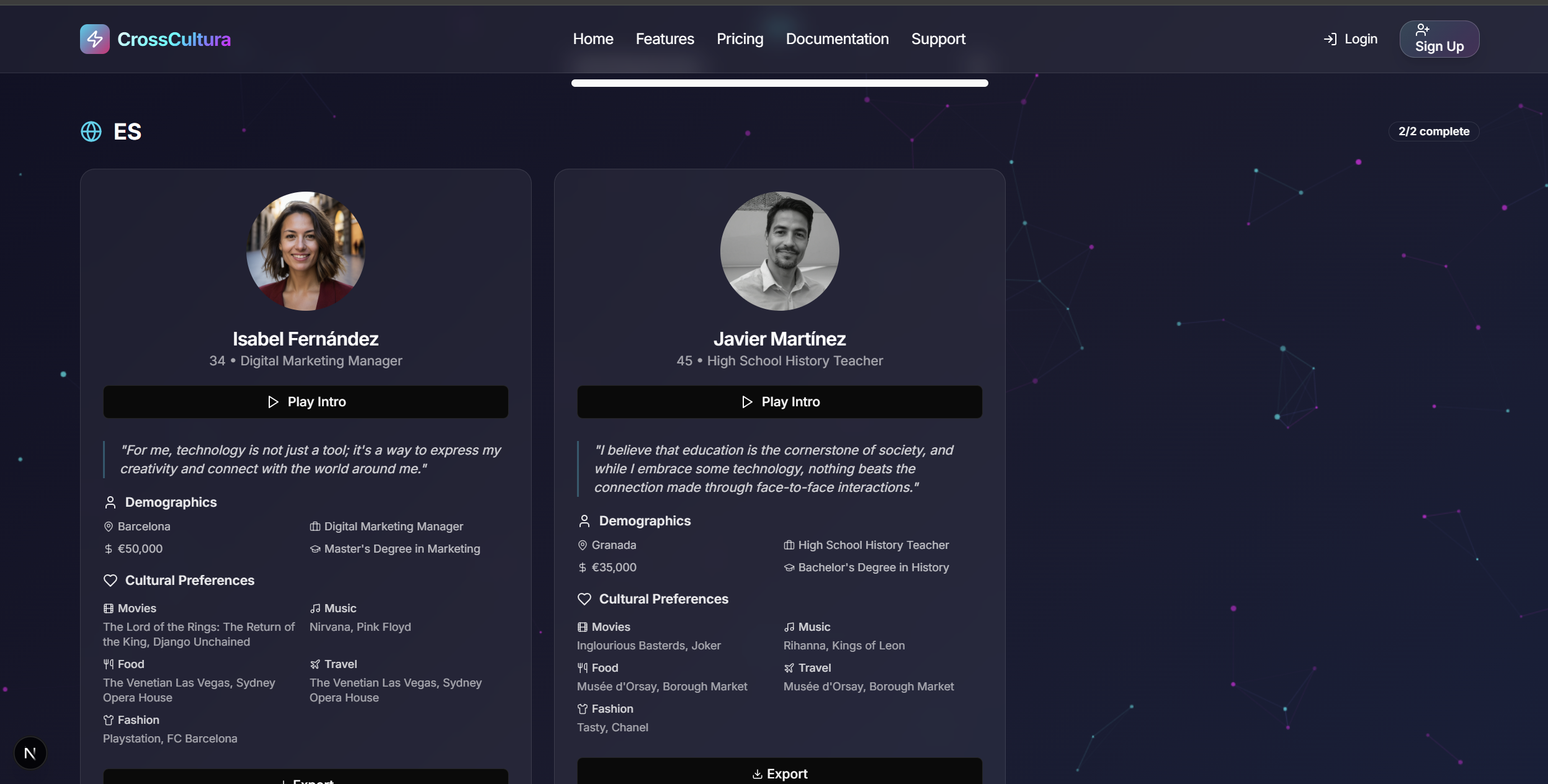Click the globe icon beside ES
This screenshot has width=1548, height=784.
[x=91, y=131]
